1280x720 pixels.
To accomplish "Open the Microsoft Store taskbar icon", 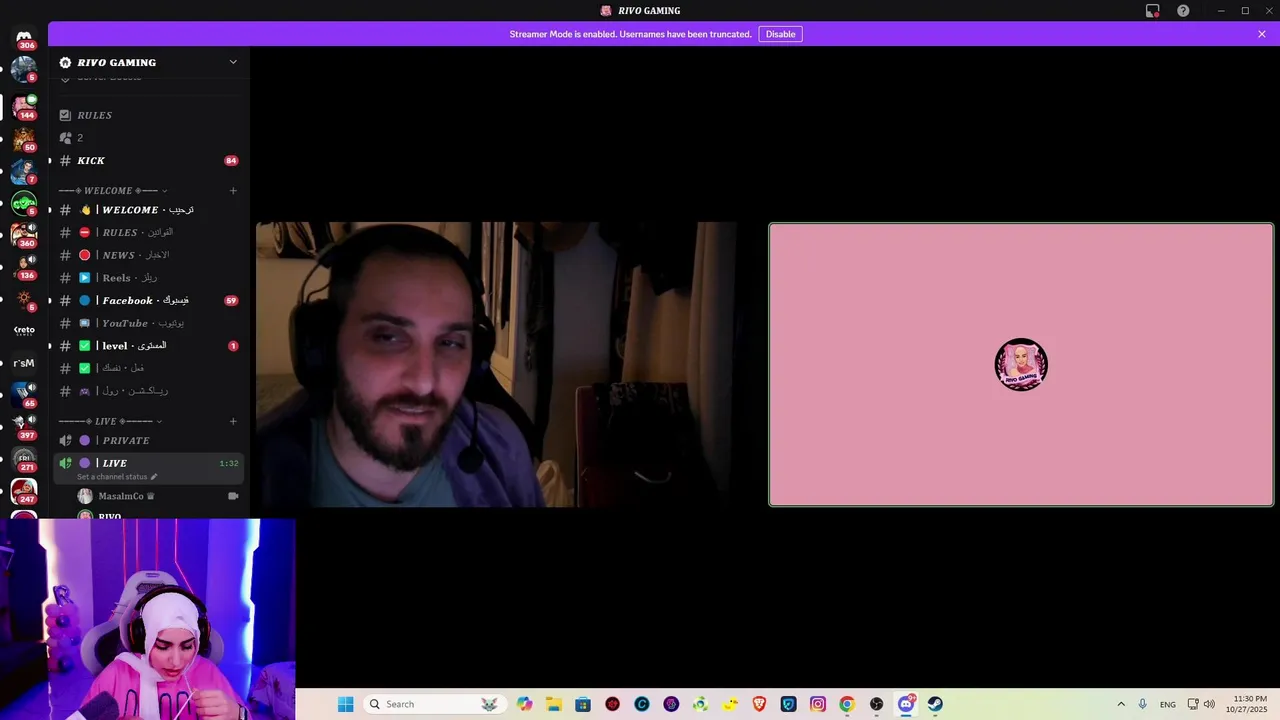I will pyautogui.click(x=583, y=704).
